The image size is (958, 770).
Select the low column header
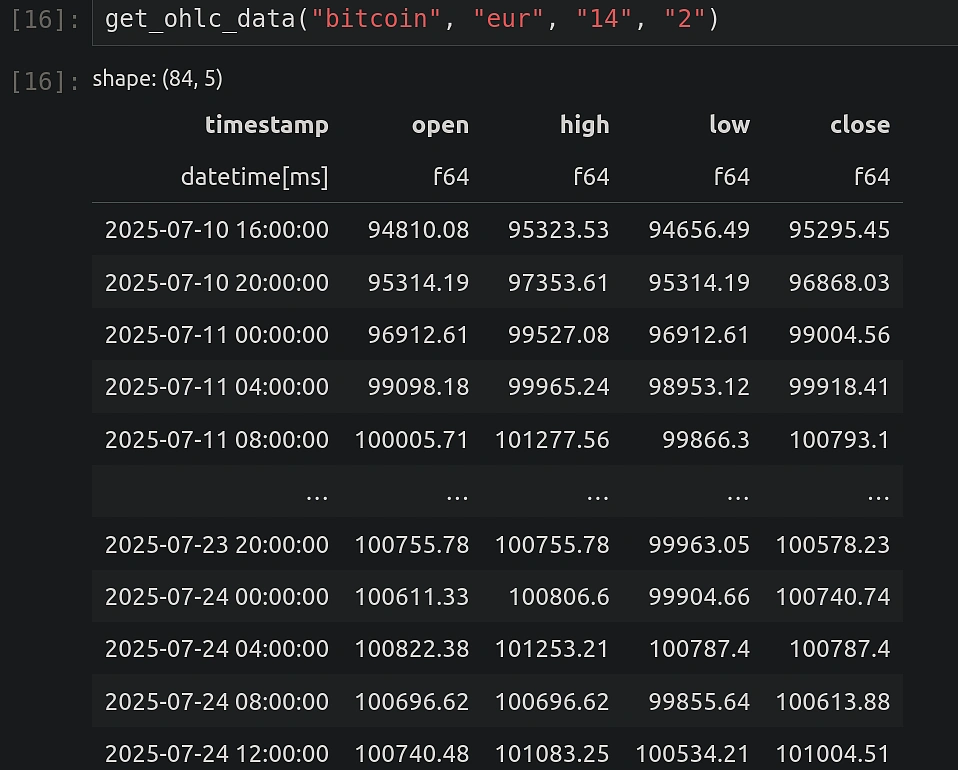(x=729, y=125)
